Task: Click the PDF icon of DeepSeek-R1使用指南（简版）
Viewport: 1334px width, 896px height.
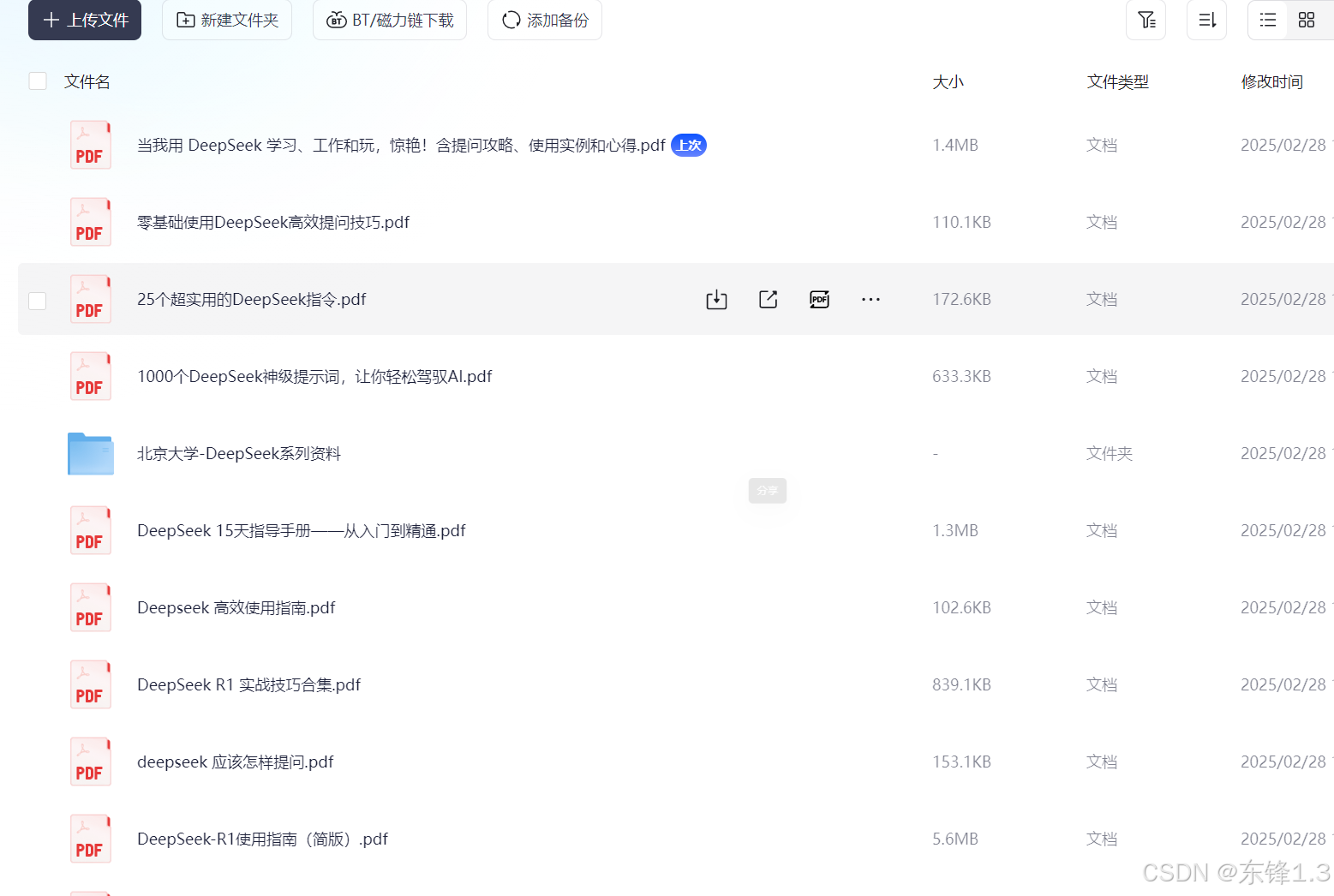Action: 90,839
